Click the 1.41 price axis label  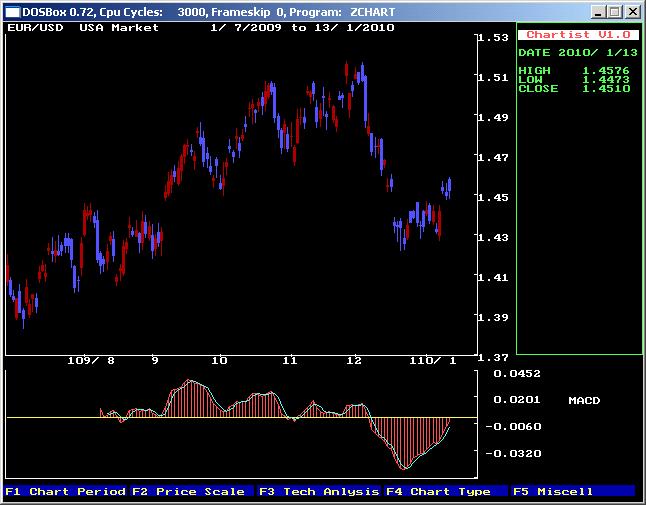click(x=493, y=277)
